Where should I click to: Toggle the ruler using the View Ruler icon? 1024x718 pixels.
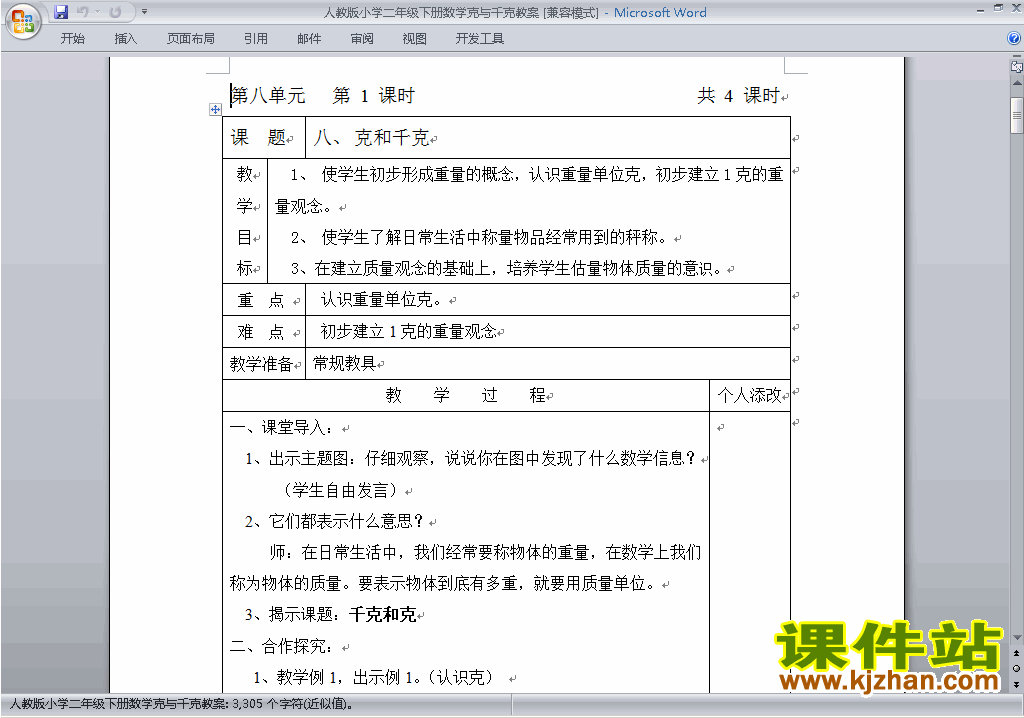(x=1017, y=66)
